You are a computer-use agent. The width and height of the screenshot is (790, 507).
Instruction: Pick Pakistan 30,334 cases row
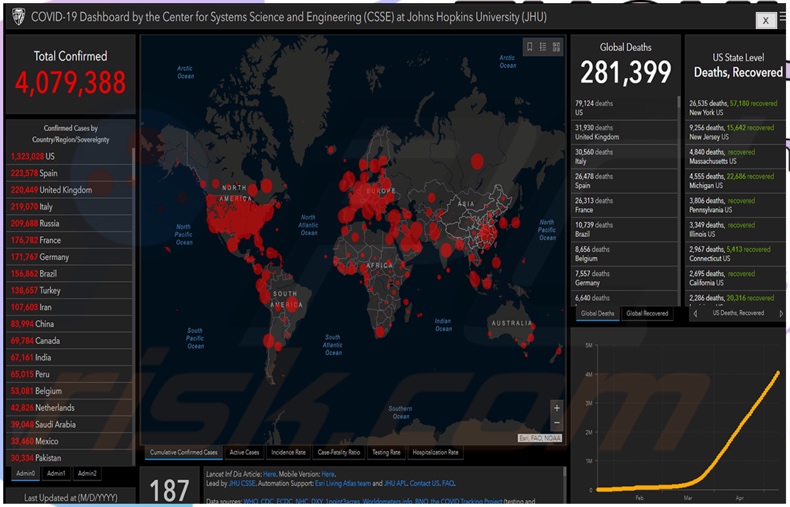70,458
